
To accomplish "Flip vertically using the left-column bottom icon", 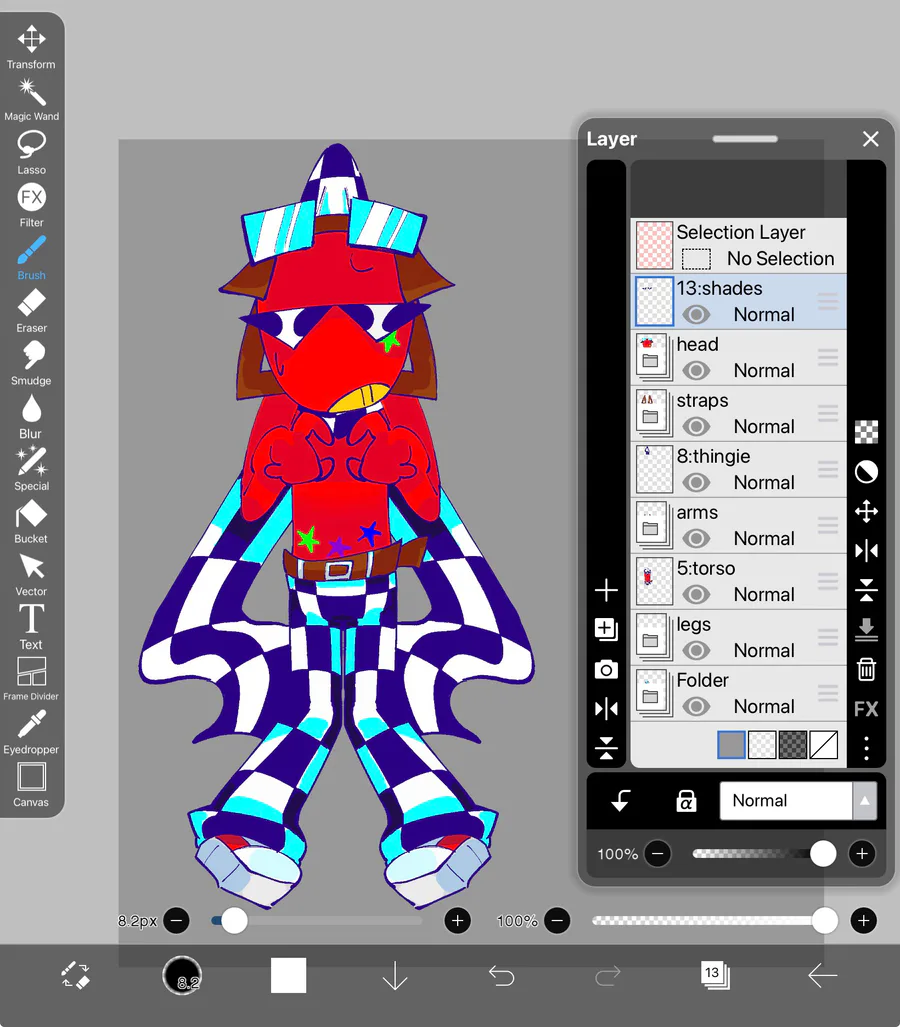I will (x=606, y=747).
